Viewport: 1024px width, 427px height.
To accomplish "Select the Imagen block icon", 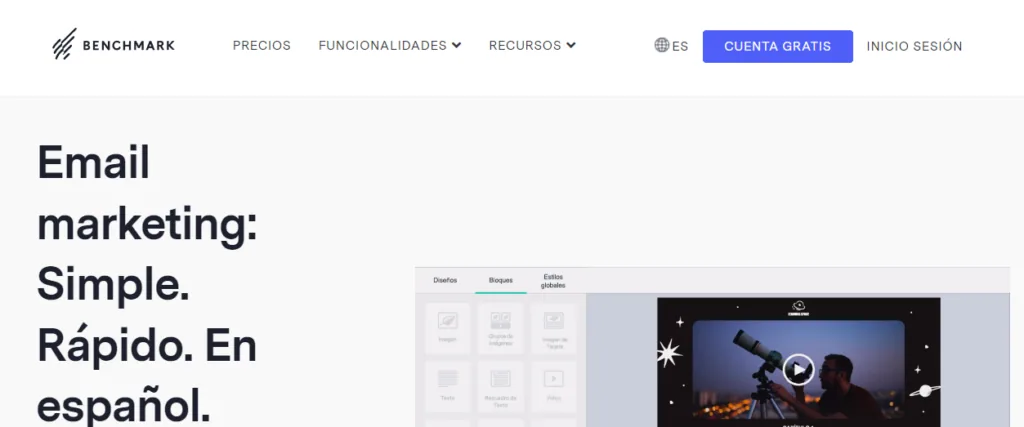I will [447, 321].
